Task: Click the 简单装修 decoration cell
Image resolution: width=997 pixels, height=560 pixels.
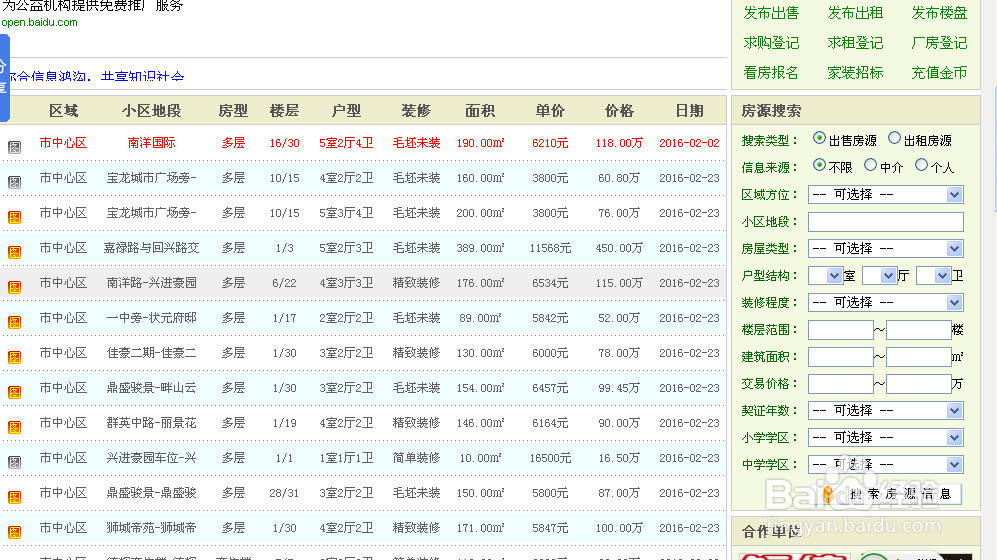Action: 416,458
